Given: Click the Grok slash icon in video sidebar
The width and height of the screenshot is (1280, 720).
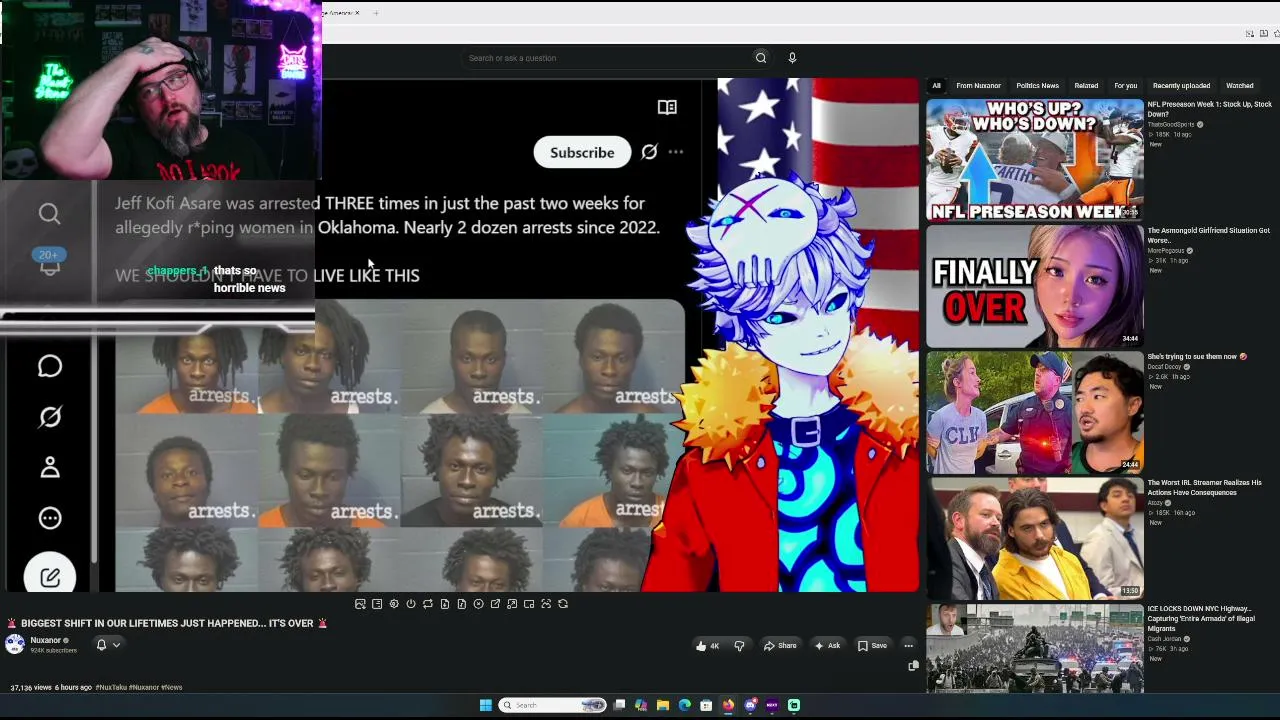Looking at the screenshot, I should pos(50,417).
